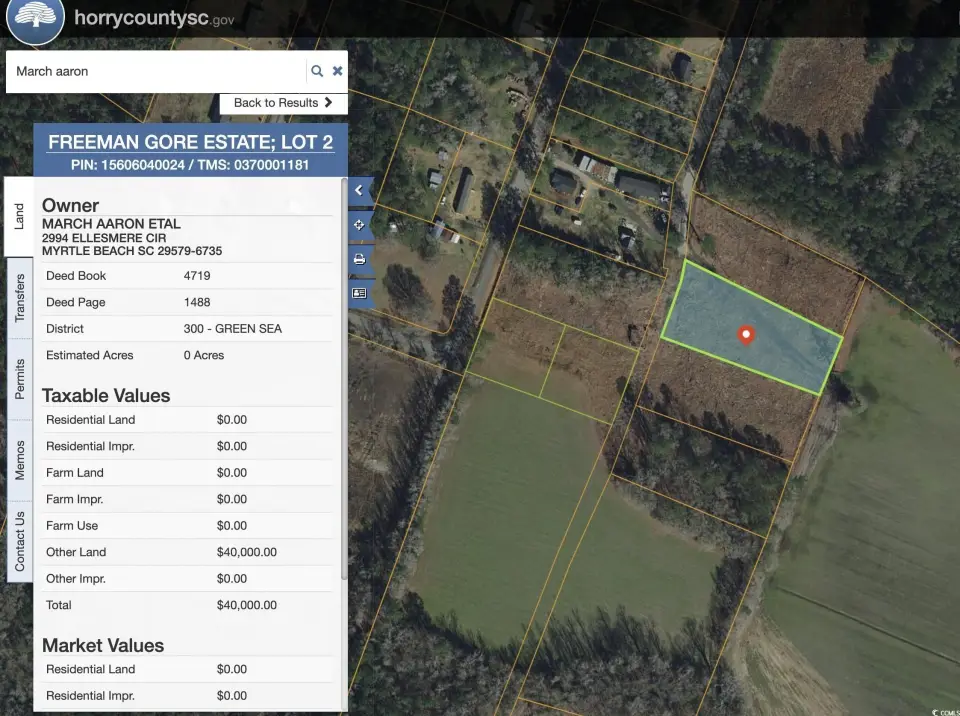Click the Horry County tree logo
The height and width of the screenshot is (716, 960).
(36, 18)
